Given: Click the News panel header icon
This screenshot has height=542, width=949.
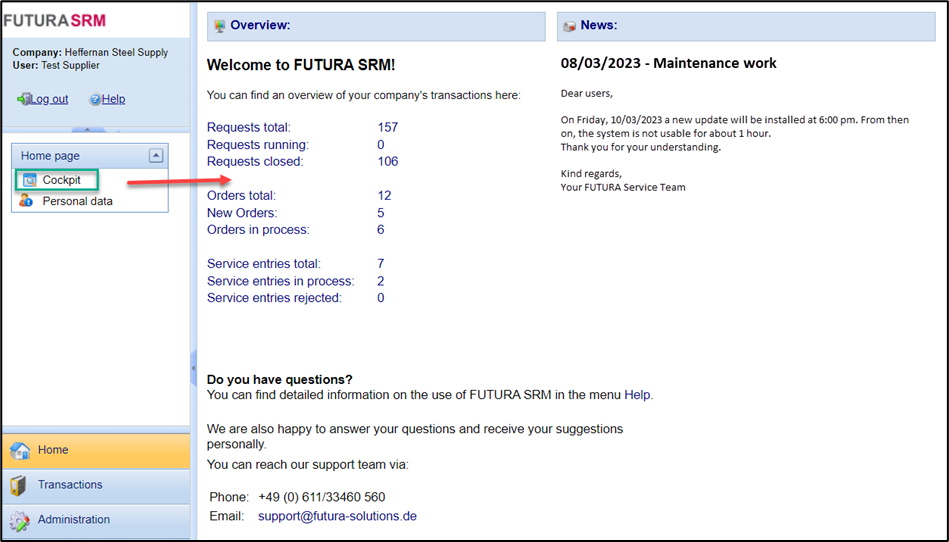Looking at the screenshot, I should click(x=569, y=26).
